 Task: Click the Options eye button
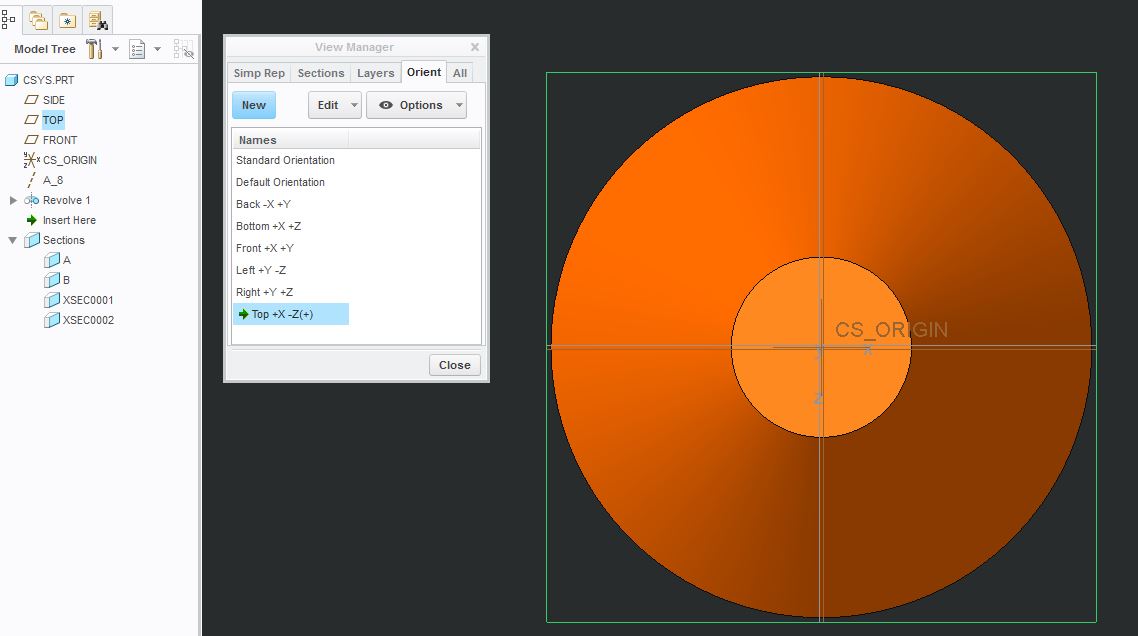pos(410,105)
